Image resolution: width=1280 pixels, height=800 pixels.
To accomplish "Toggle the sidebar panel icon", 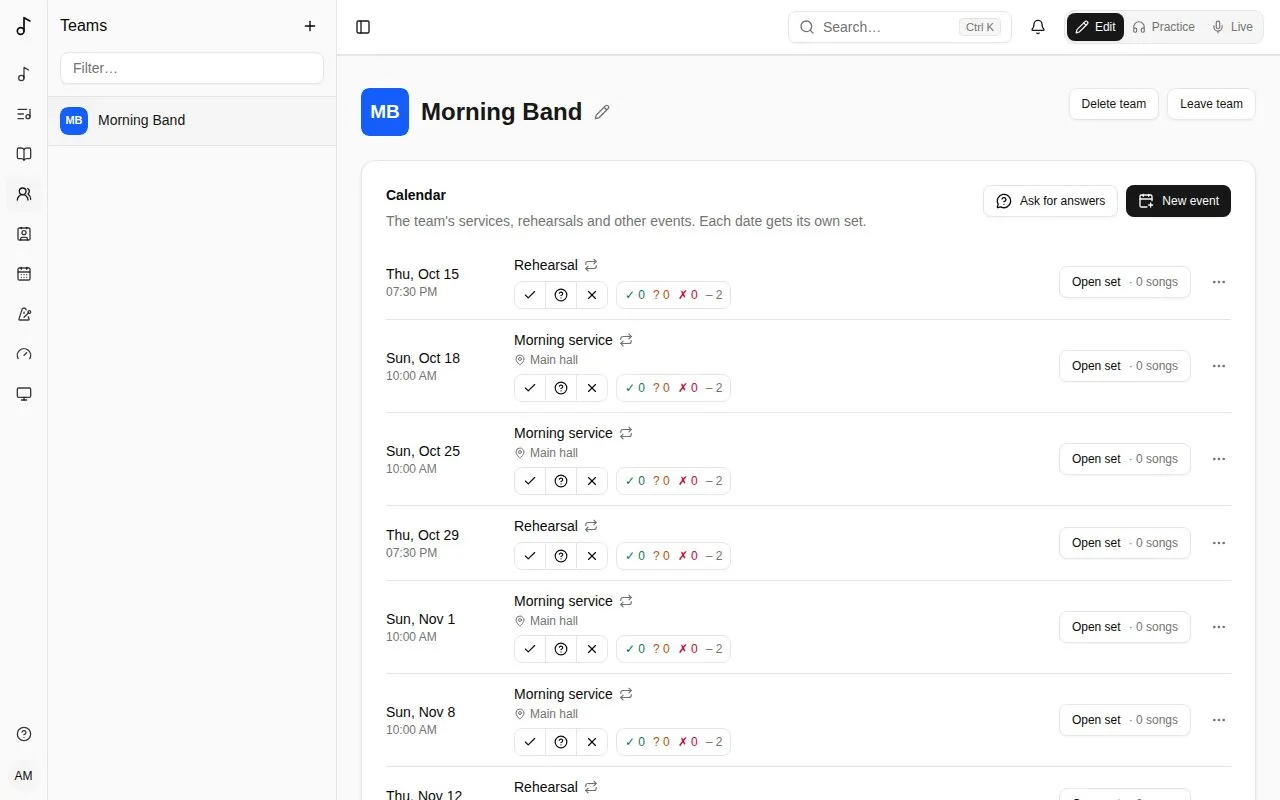I will click(363, 27).
